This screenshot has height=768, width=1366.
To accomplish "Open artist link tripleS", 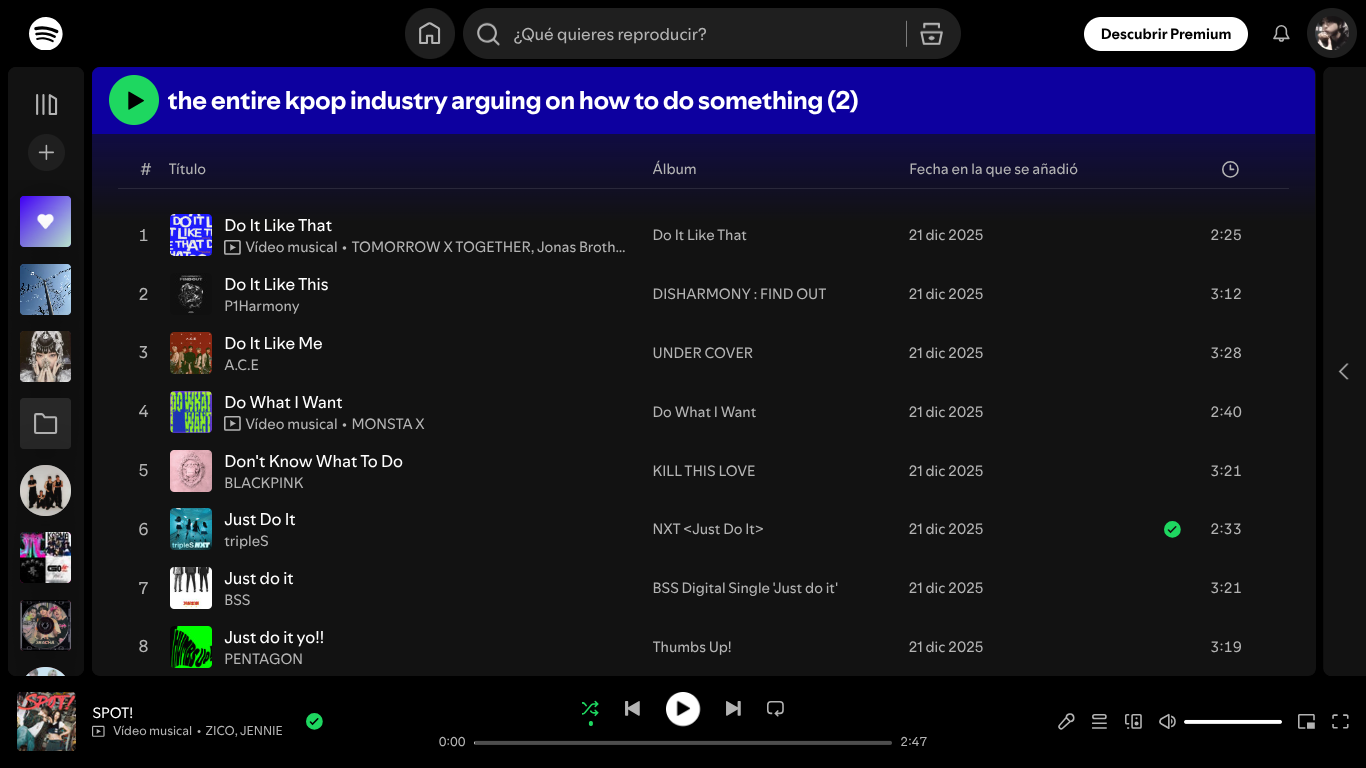I will pos(246,541).
